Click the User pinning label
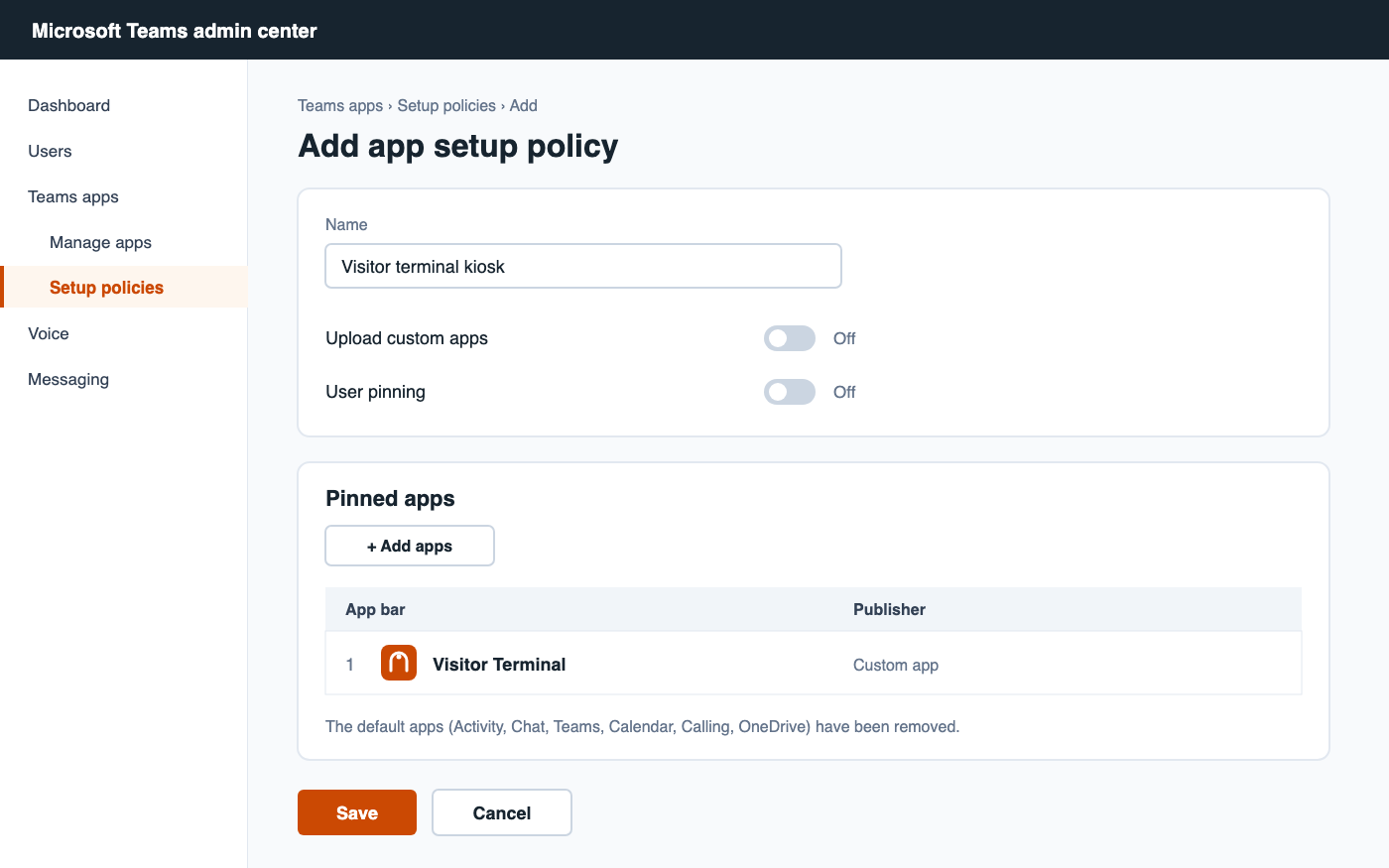Viewport: 1389px width, 868px height. 375,392
